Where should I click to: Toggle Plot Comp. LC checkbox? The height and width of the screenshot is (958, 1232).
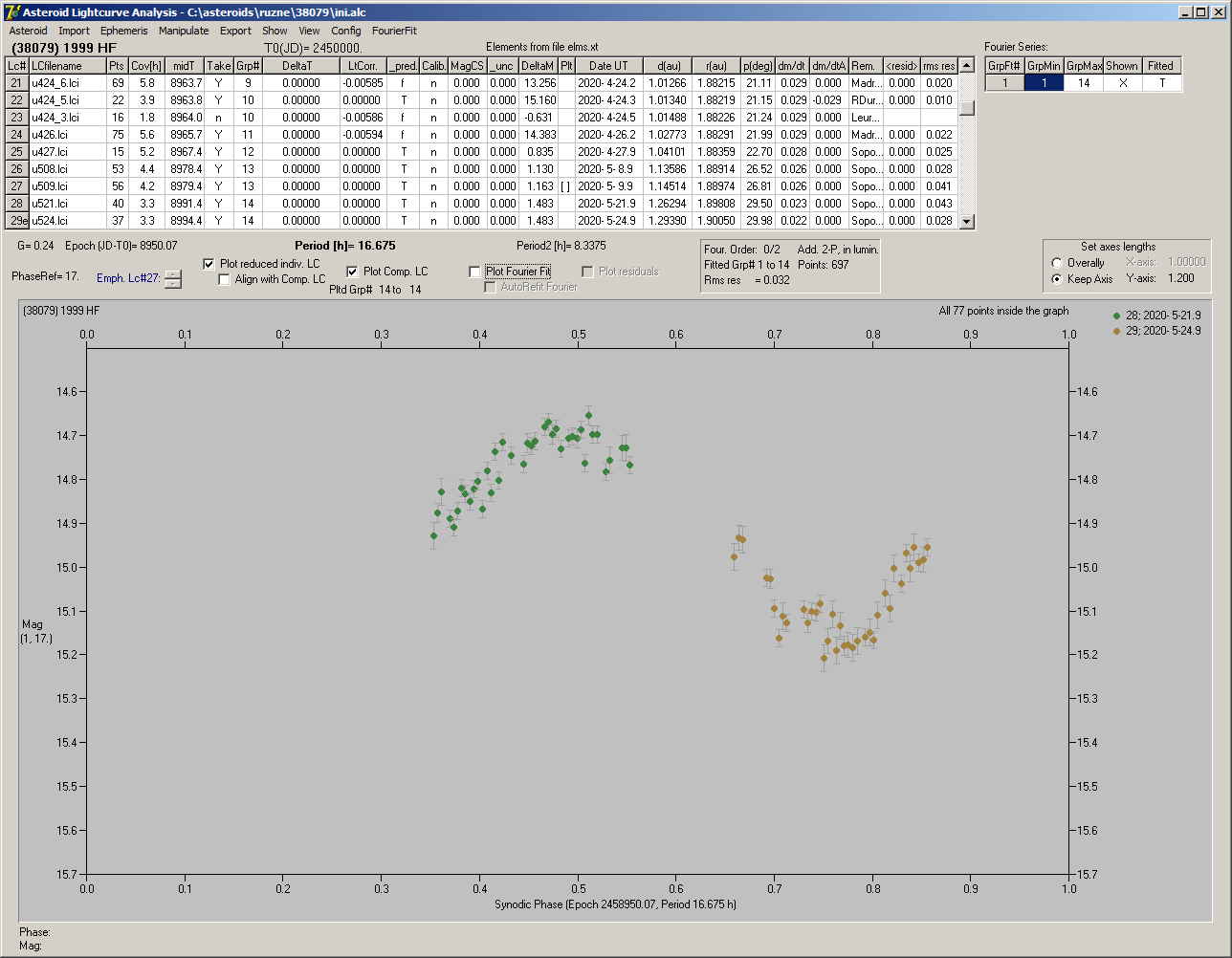[x=352, y=272]
